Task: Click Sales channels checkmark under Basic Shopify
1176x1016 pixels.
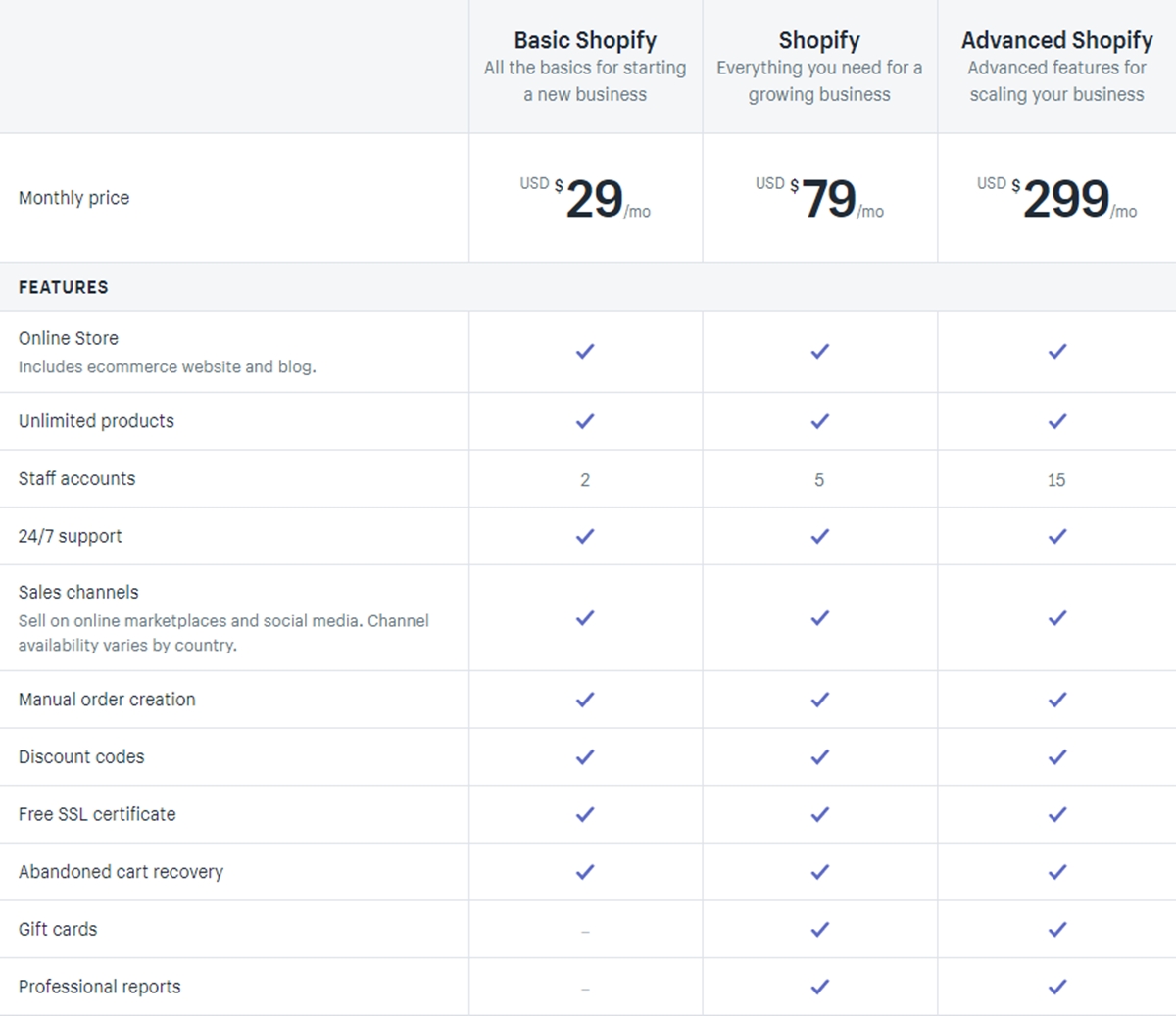Action: [585, 618]
